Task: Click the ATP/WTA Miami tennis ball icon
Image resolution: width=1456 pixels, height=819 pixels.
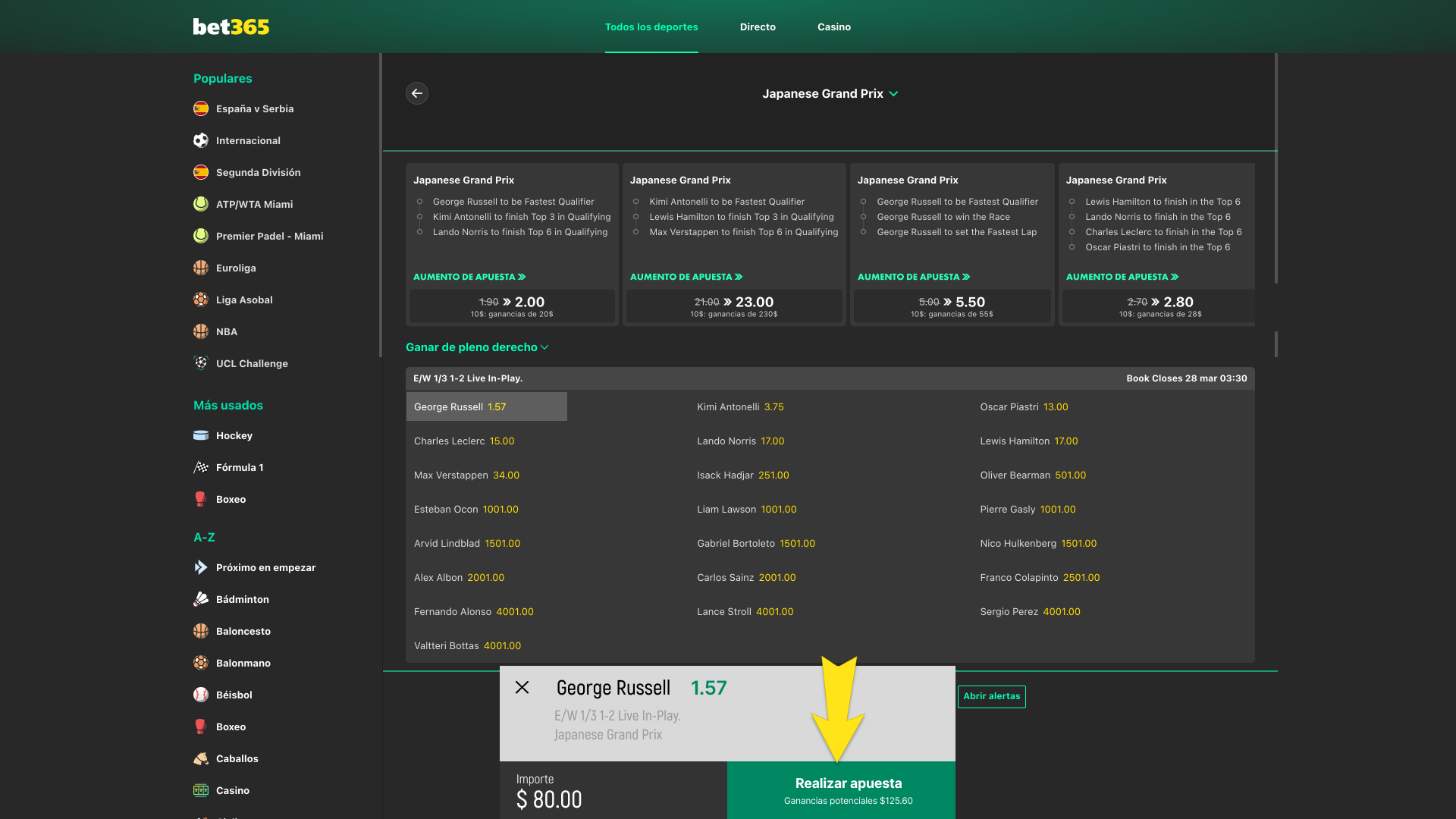Action: pos(201,204)
